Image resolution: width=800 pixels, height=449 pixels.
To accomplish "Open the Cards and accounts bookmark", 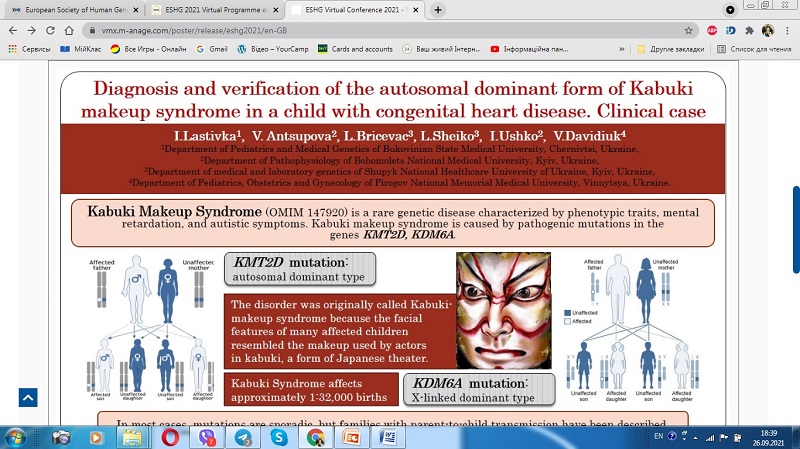I will click(x=354, y=48).
